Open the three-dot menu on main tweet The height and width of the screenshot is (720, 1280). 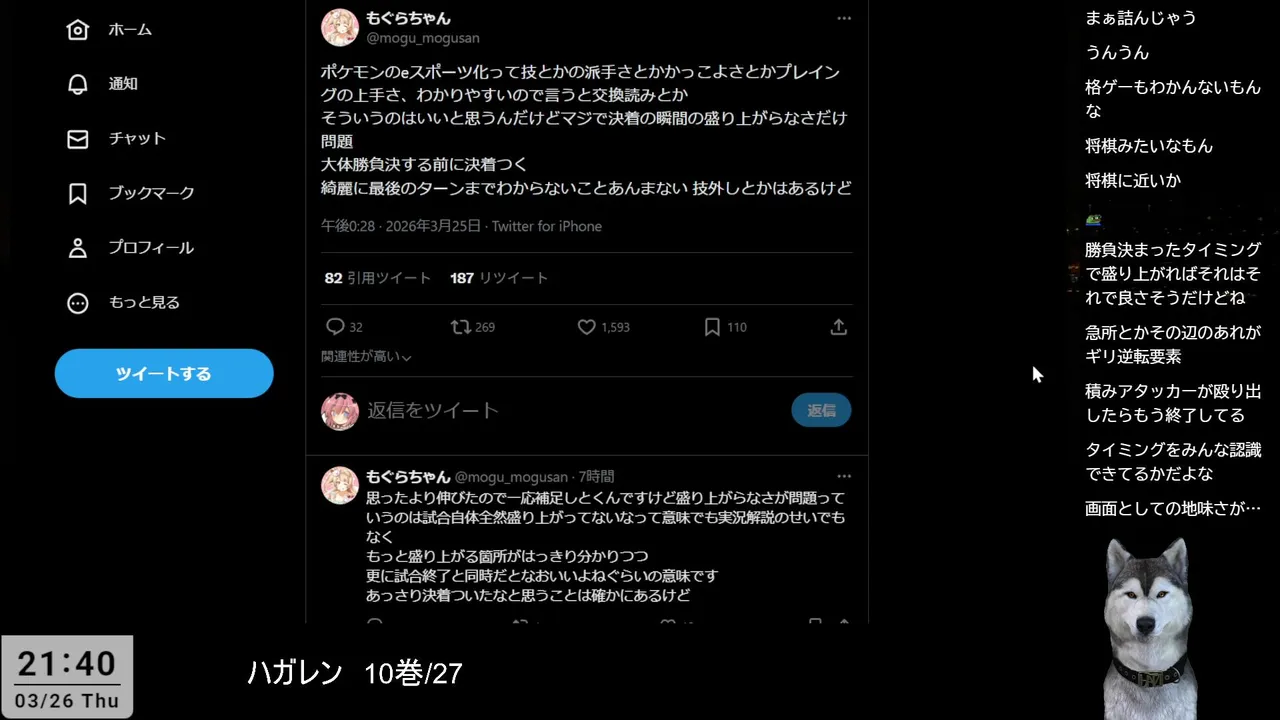(x=844, y=18)
